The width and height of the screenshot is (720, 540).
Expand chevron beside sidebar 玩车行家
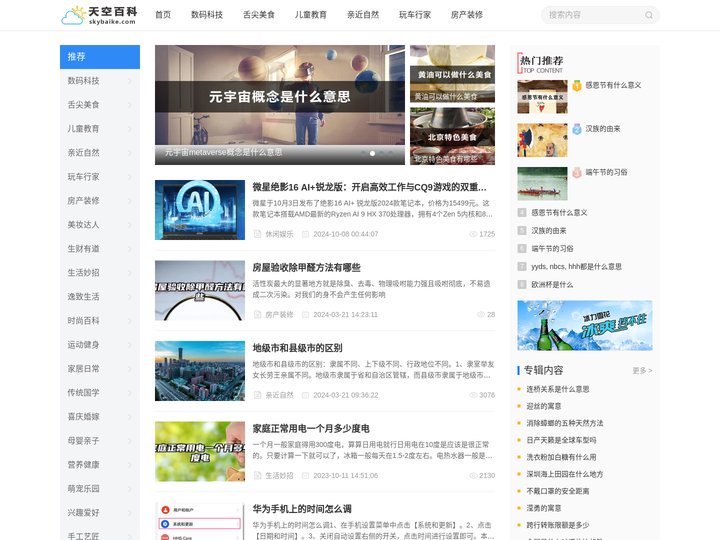pos(130,177)
